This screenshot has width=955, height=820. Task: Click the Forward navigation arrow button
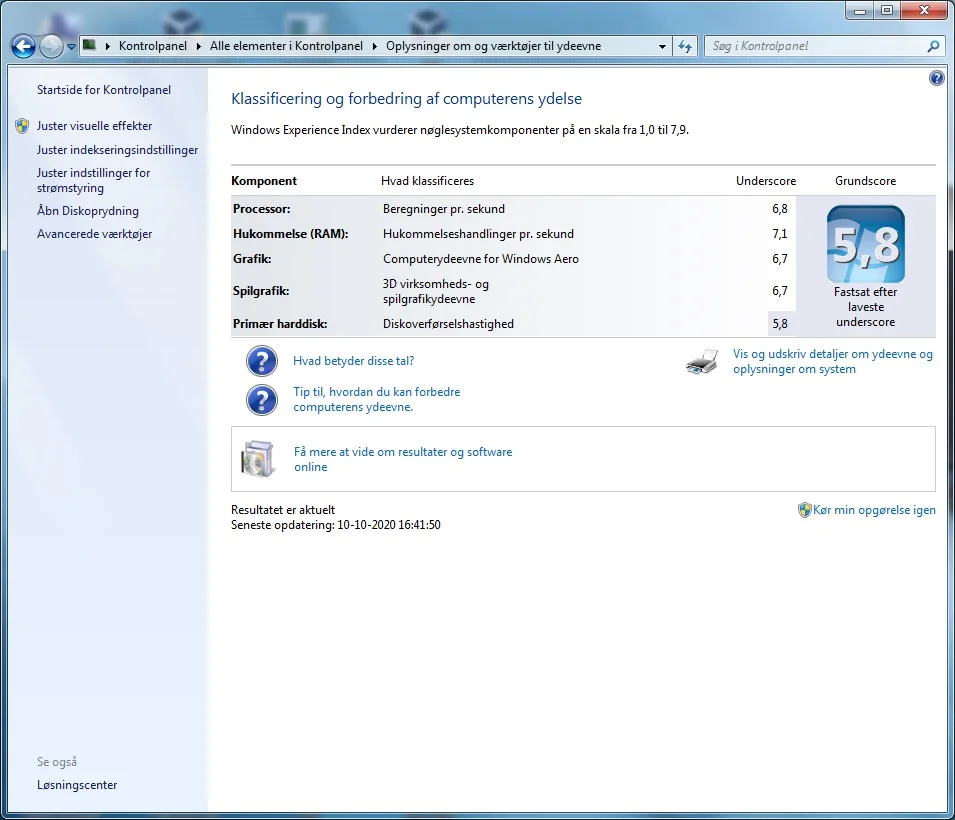(x=51, y=46)
